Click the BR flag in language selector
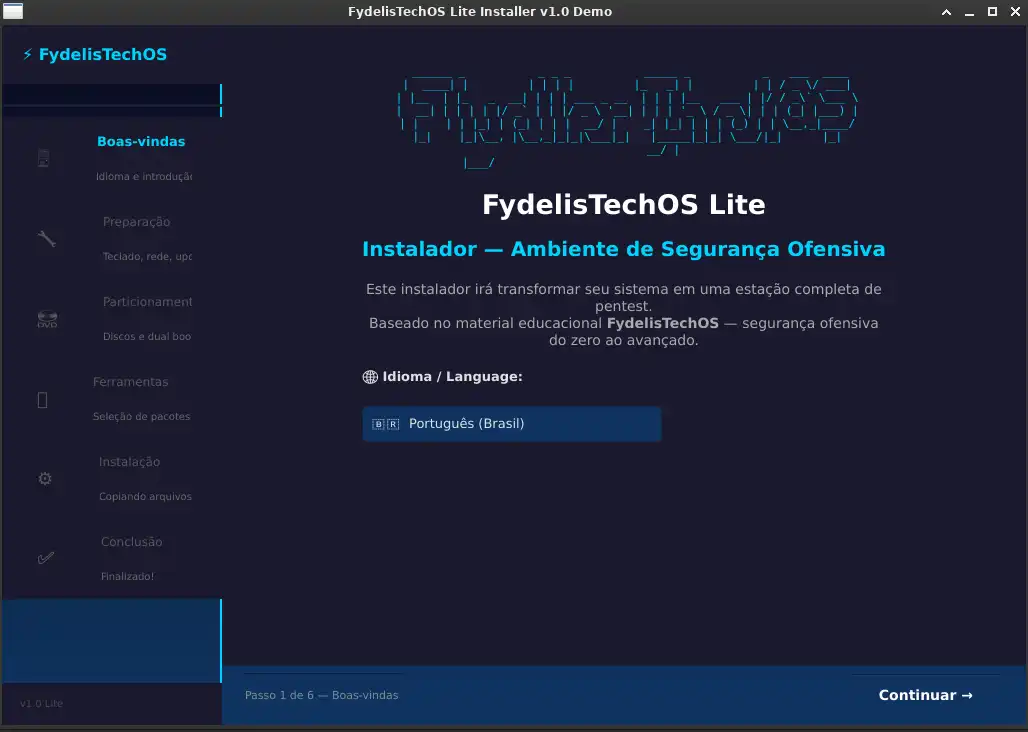The image size is (1028, 732). 386,424
